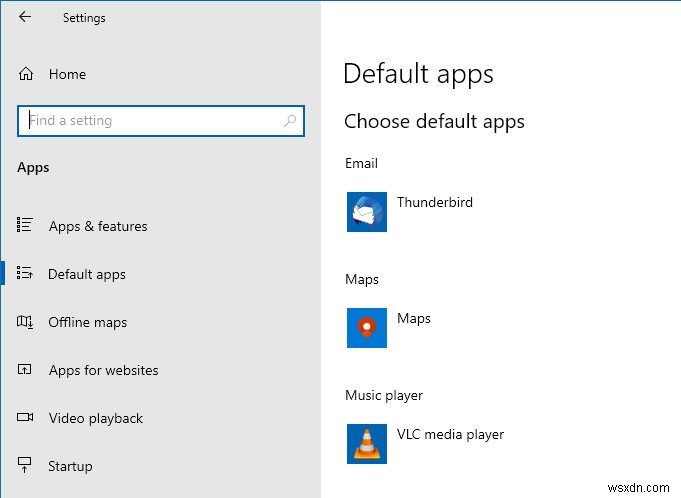The image size is (681, 498).
Task: Open Offline maps settings
Action: coord(88,323)
